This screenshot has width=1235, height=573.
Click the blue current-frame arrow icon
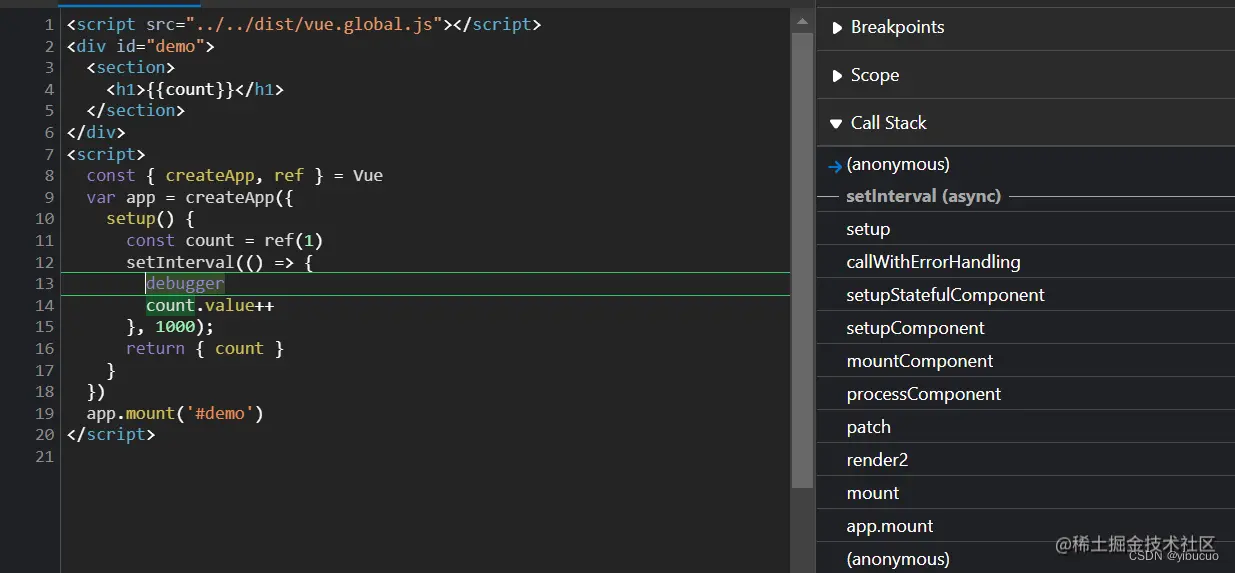click(x=834, y=166)
